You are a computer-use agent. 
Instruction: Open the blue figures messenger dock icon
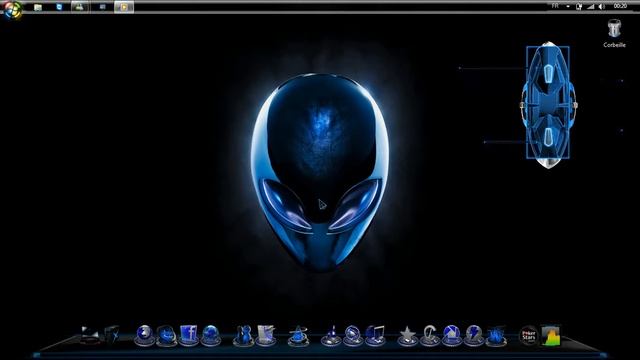(244, 336)
